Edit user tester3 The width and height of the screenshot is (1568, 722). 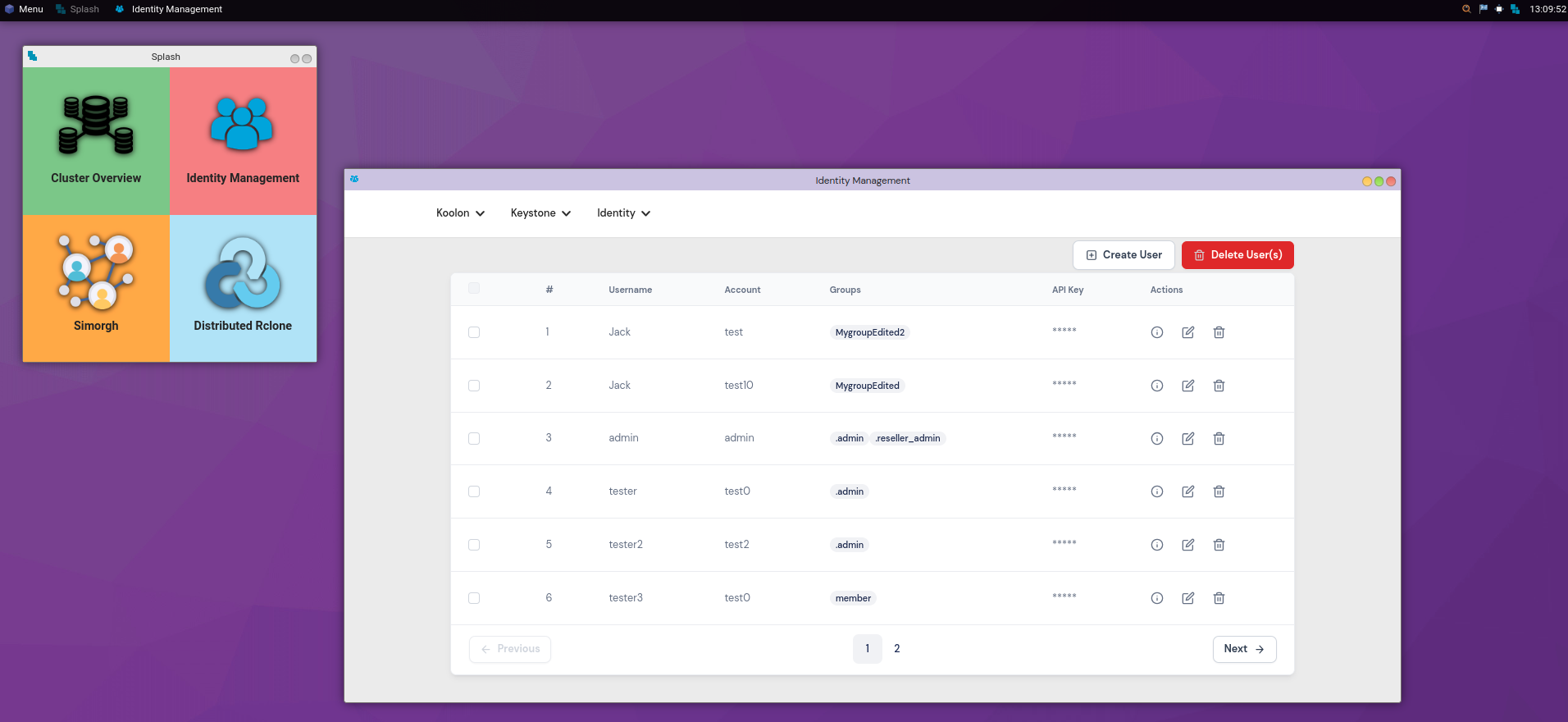[x=1188, y=598]
